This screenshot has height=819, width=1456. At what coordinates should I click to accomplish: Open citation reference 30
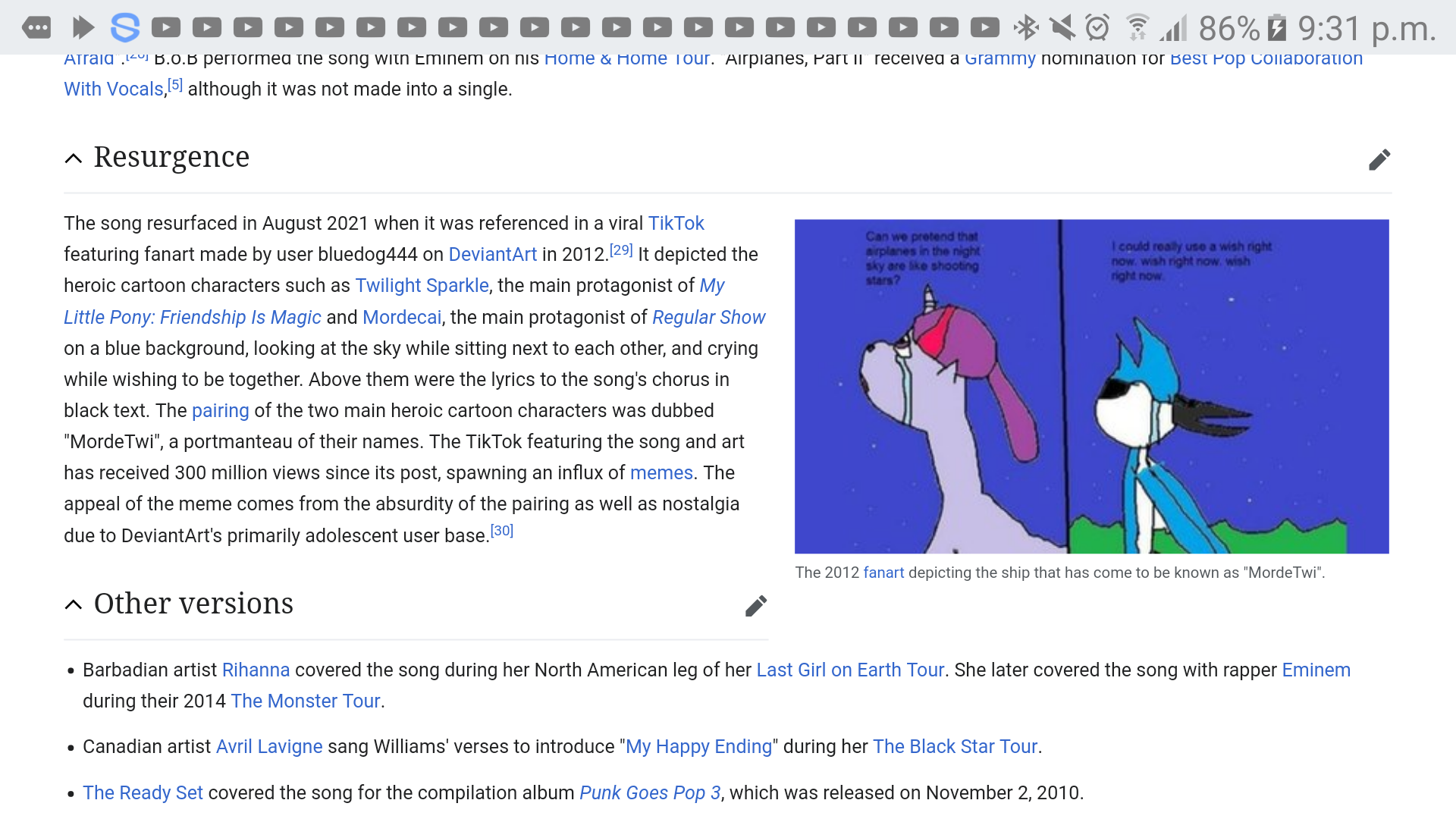[502, 531]
